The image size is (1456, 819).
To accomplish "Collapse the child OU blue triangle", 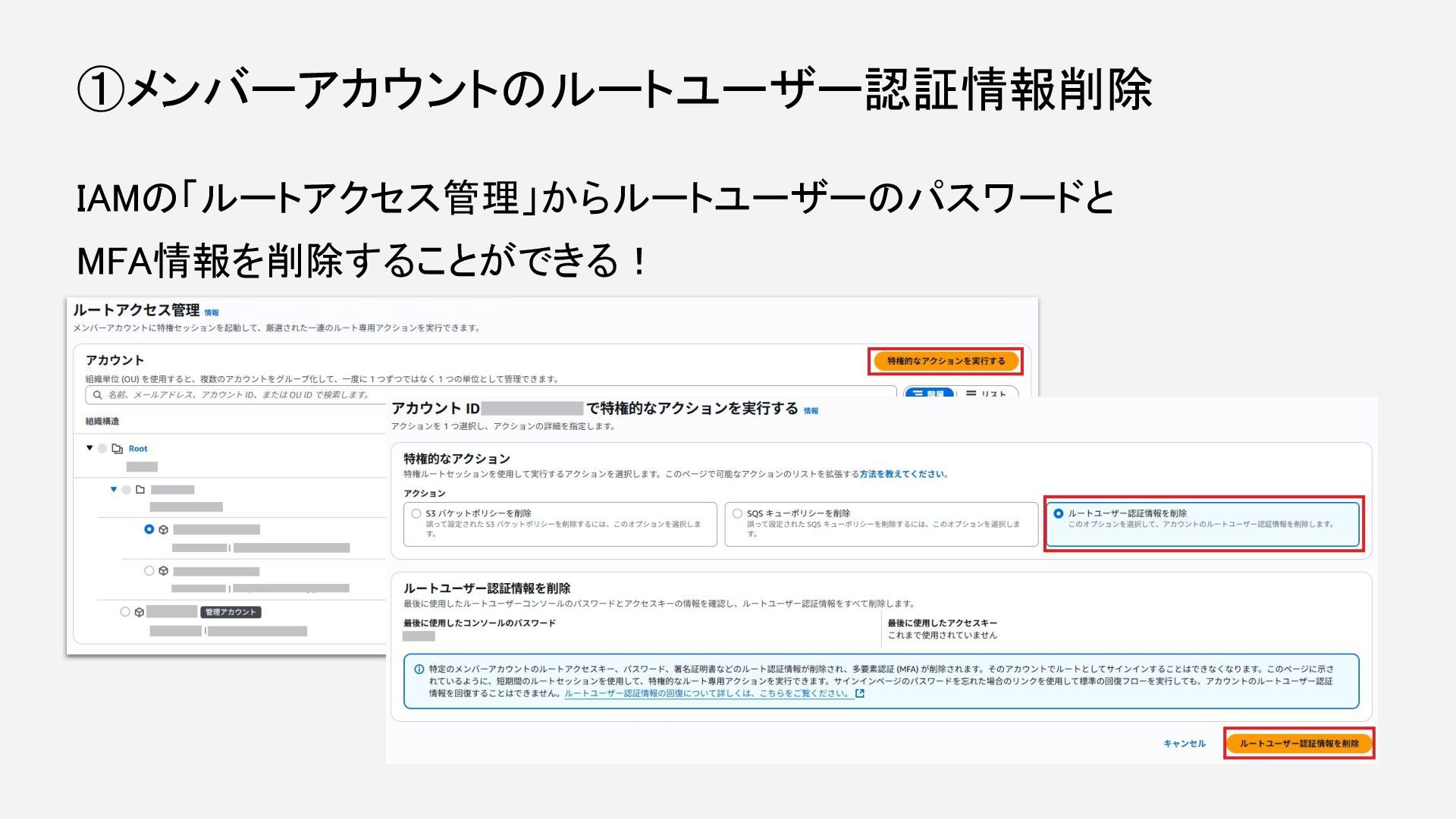I will (114, 489).
